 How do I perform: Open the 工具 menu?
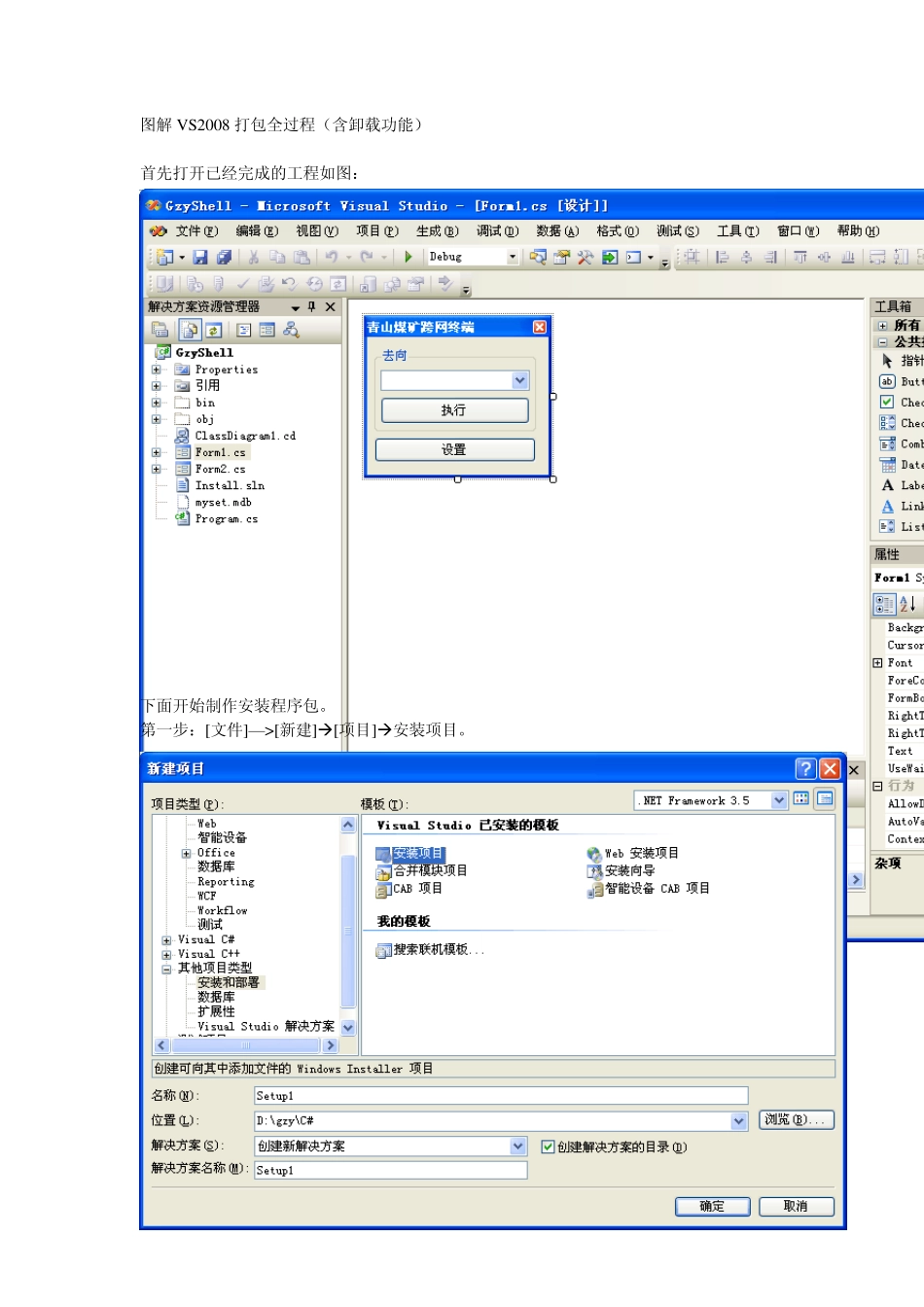(737, 231)
